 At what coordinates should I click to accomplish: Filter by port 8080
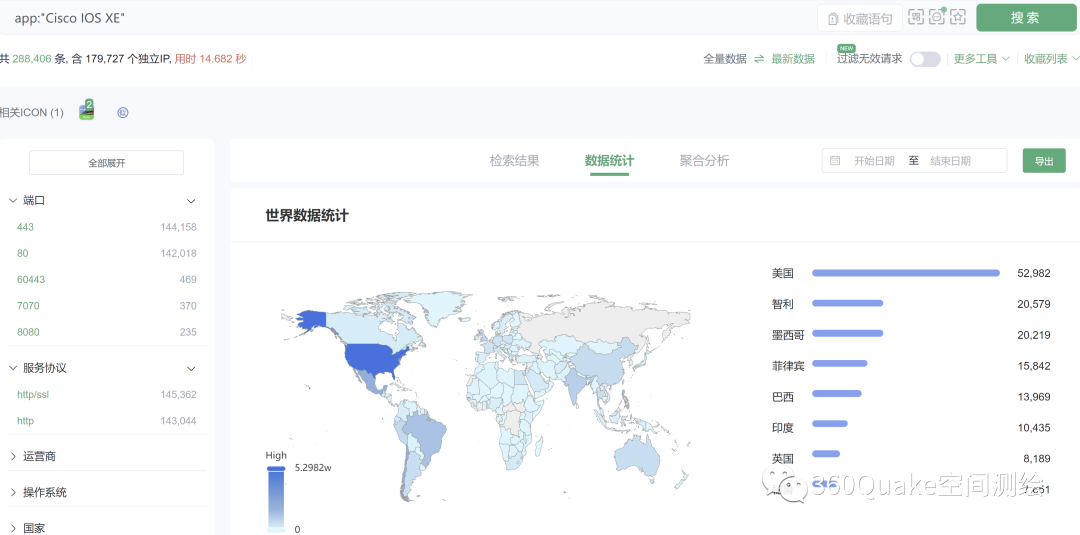pyautogui.click(x=28, y=332)
